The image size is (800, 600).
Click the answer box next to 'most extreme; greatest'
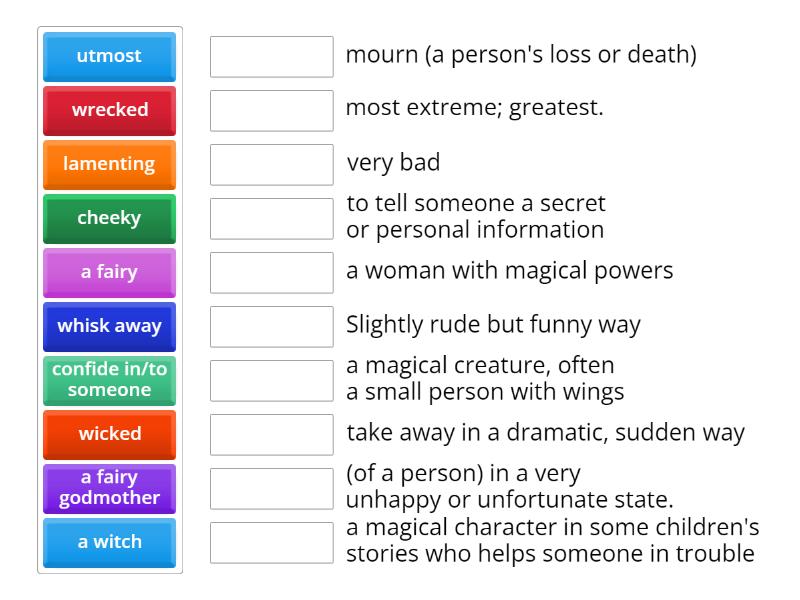pyautogui.click(x=271, y=111)
